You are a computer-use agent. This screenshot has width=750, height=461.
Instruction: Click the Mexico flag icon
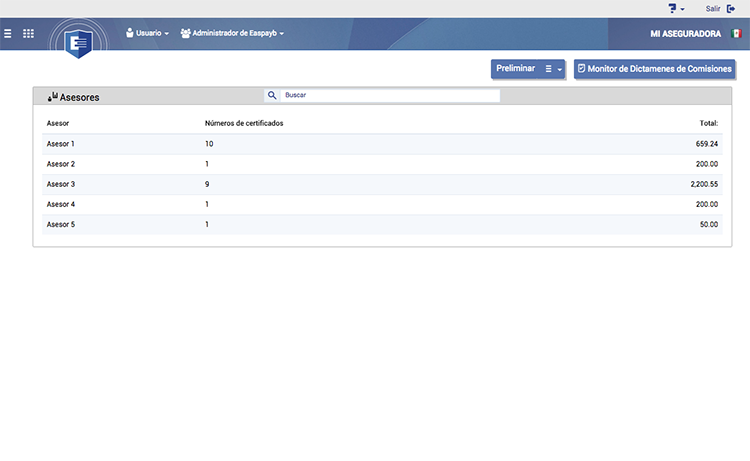click(x=736, y=33)
